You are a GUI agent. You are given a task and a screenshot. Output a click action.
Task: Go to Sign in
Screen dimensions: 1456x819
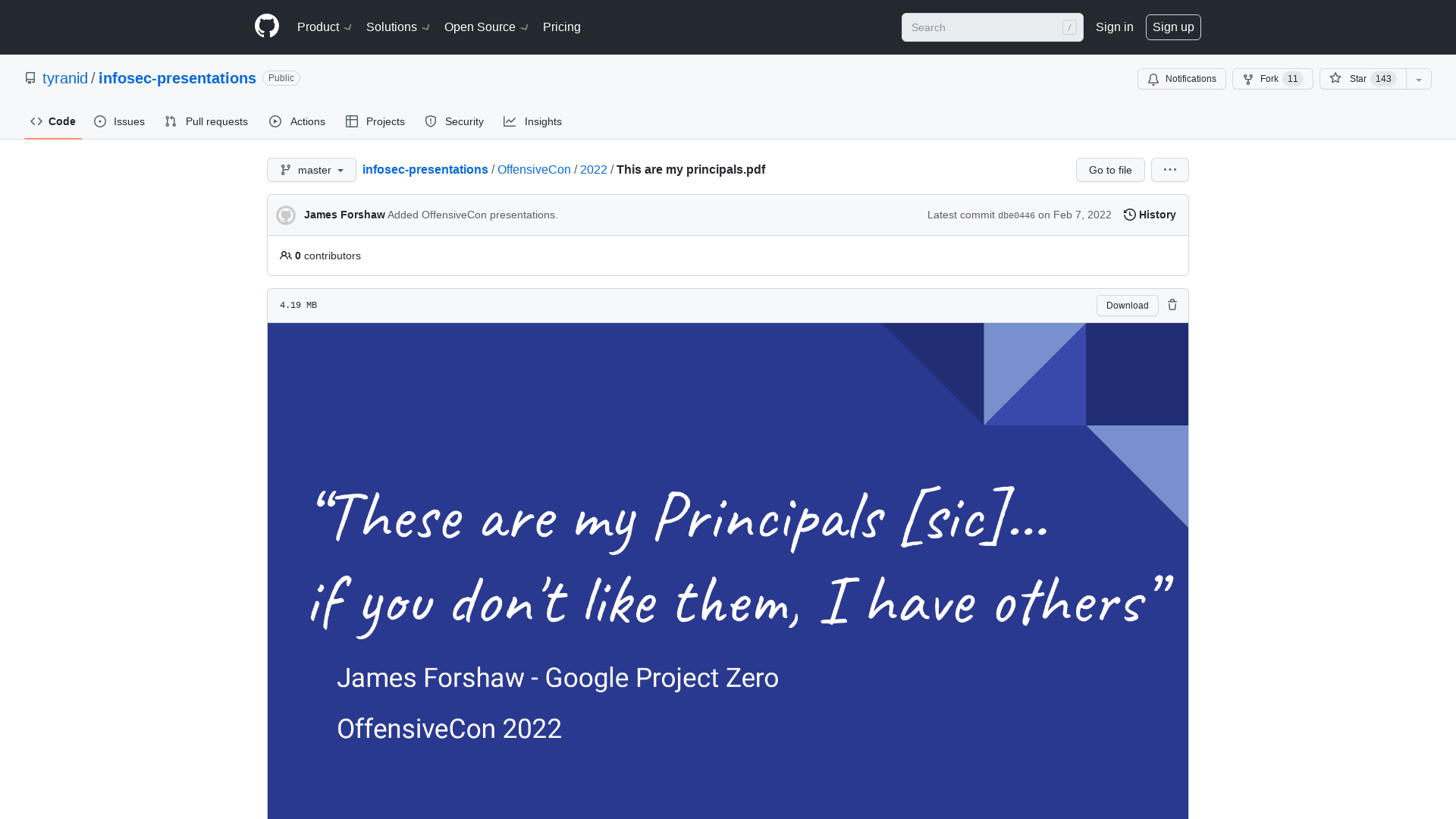tap(1114, 27)
